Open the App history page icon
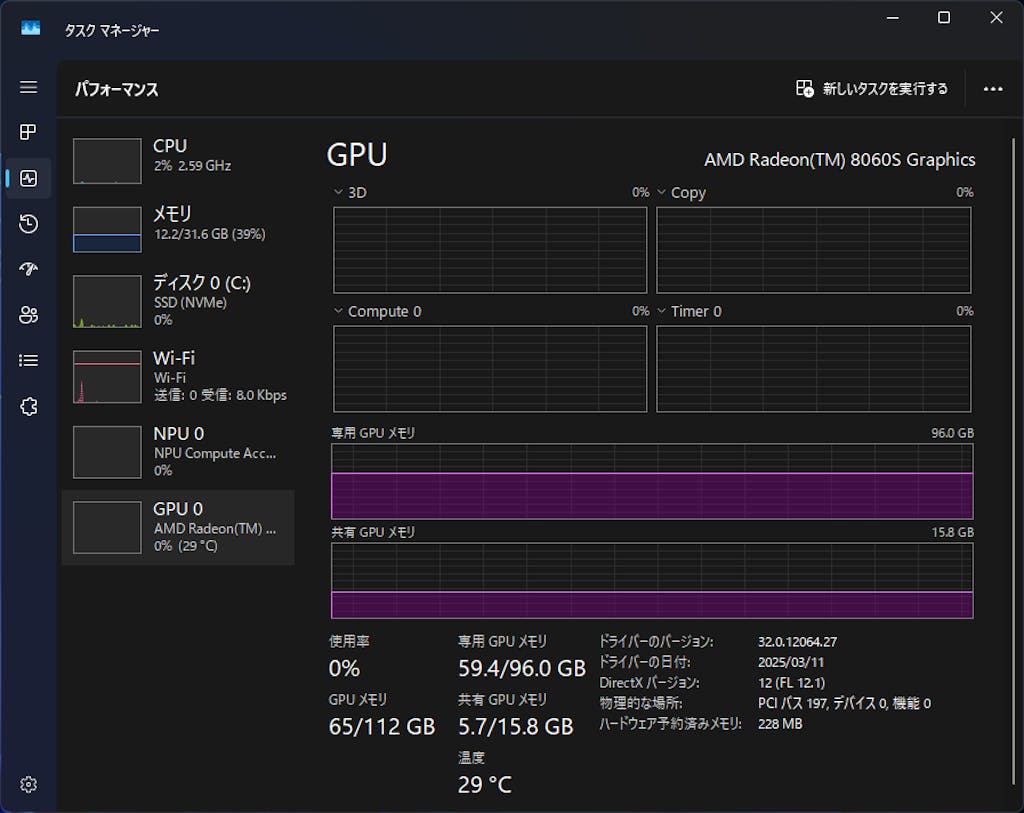Viewport: 1024px width, 813px height. tap(28, 224)
